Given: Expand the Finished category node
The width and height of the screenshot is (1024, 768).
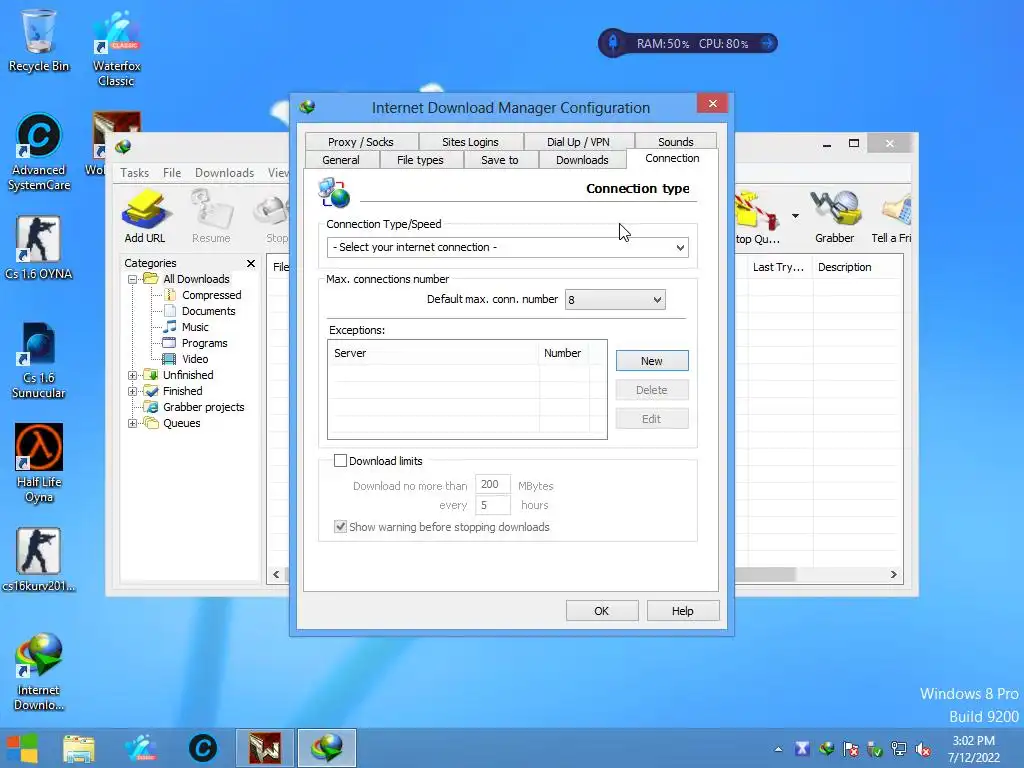Looking at the screenshot, I should coord(133,391).
